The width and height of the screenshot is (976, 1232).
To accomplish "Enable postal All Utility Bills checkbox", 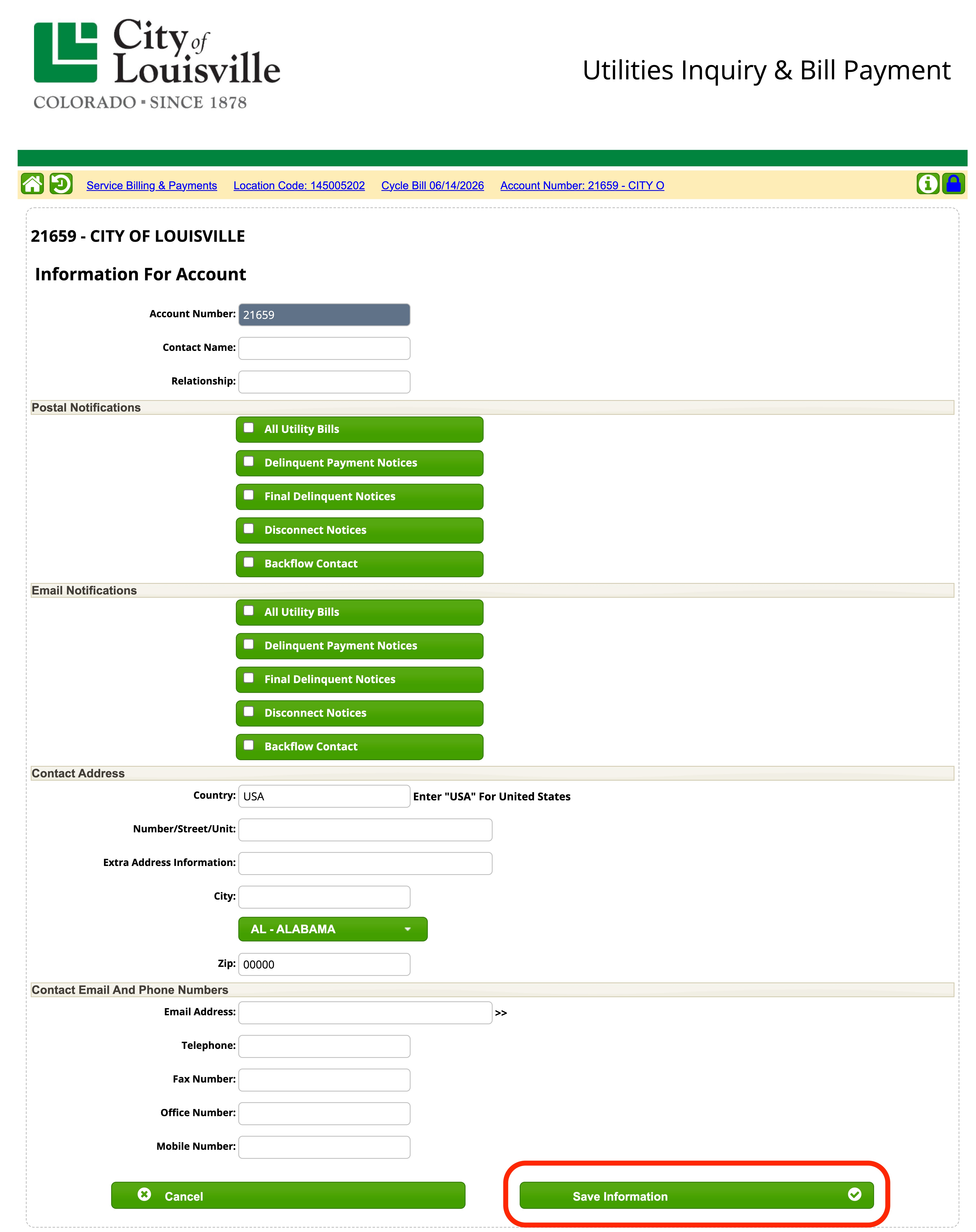I will [x=249, y=428].
